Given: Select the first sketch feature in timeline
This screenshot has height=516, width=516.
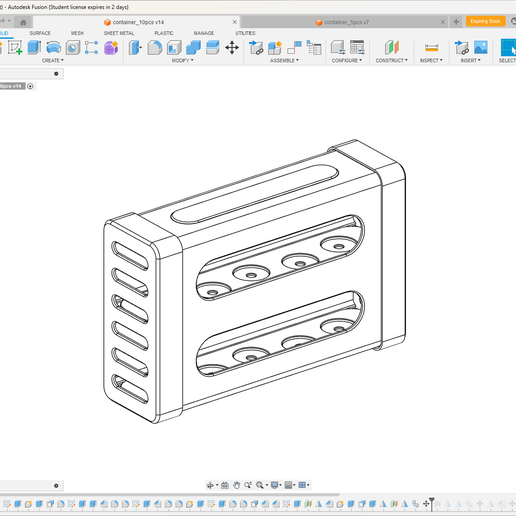Looking at the screenshot, I should (7, 504).
